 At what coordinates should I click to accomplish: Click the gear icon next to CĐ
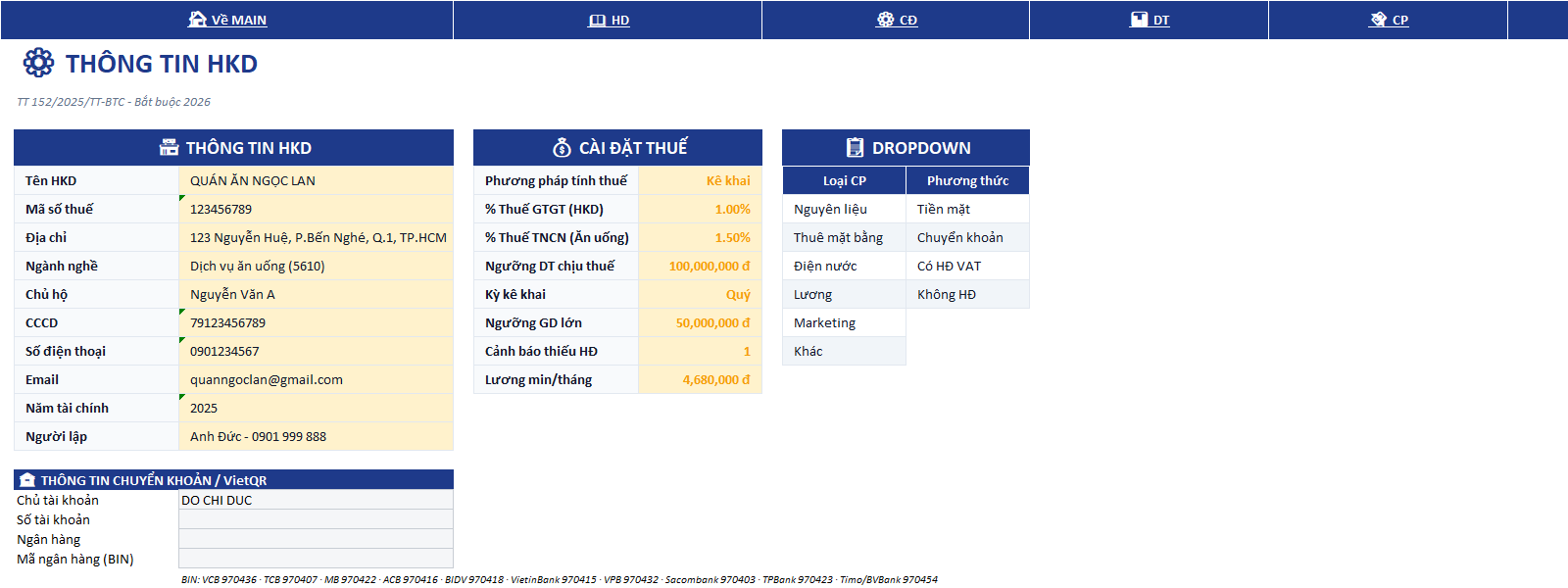pos(885,19)
